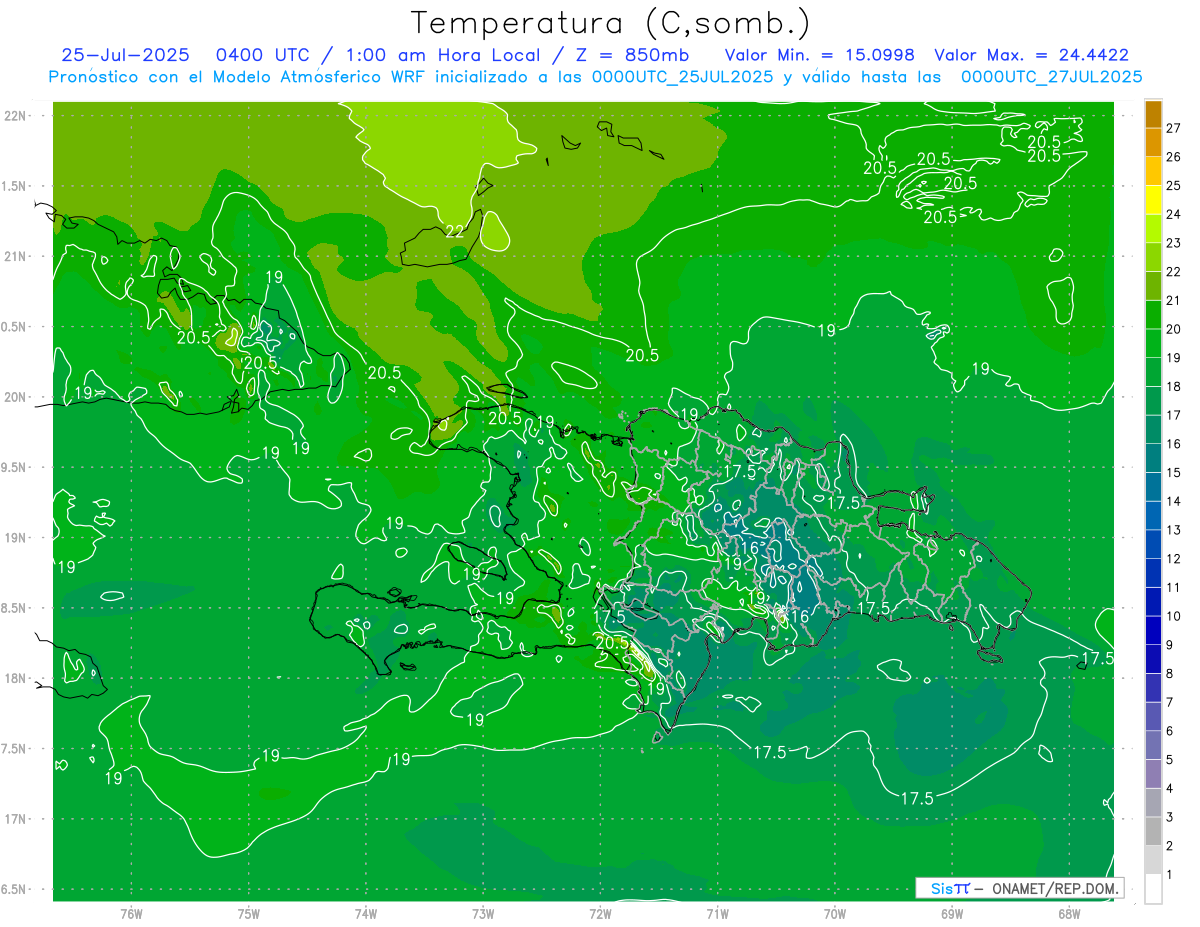Click the "Temperatura (C,somb.)" map title
The width and height of the screenshot is (1200, 927).
[611, 22]
